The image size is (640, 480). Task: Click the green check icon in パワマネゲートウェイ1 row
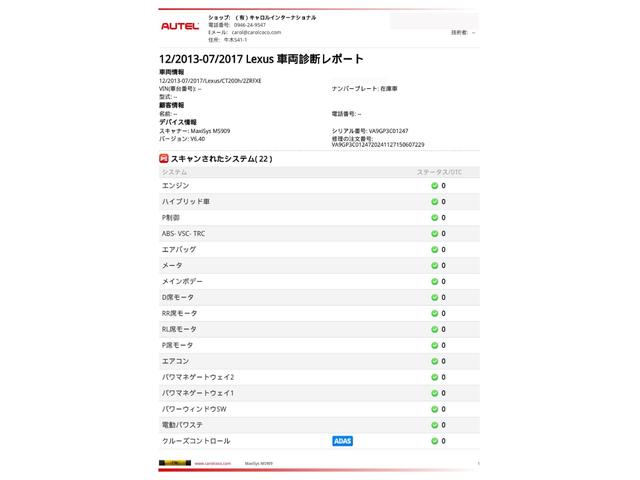pyautogui.click(x=435, y=393)
